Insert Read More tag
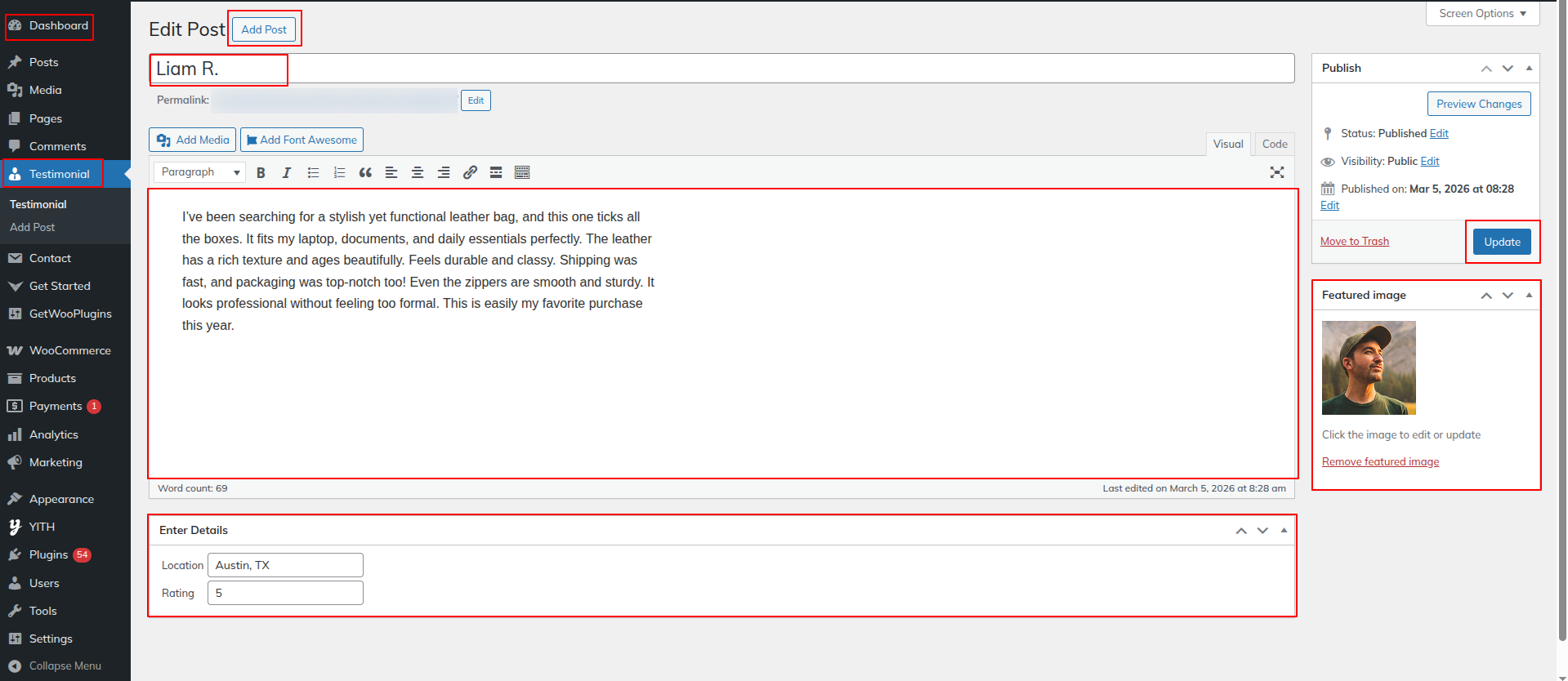Screen dimensions: 1568x681 (x=496, y=172)
